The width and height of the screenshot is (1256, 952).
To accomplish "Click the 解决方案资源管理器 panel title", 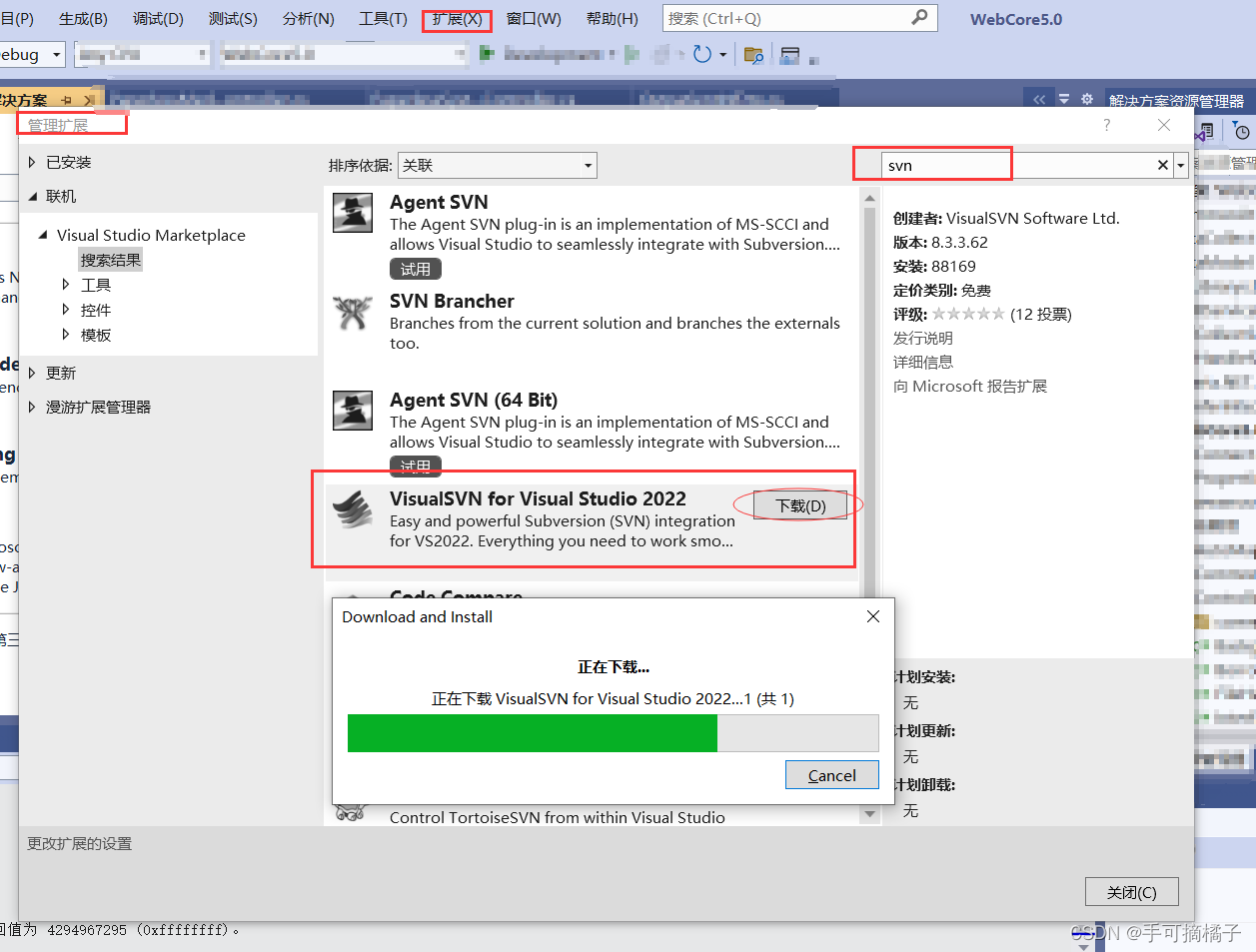I will click(x=1176, y=101).
